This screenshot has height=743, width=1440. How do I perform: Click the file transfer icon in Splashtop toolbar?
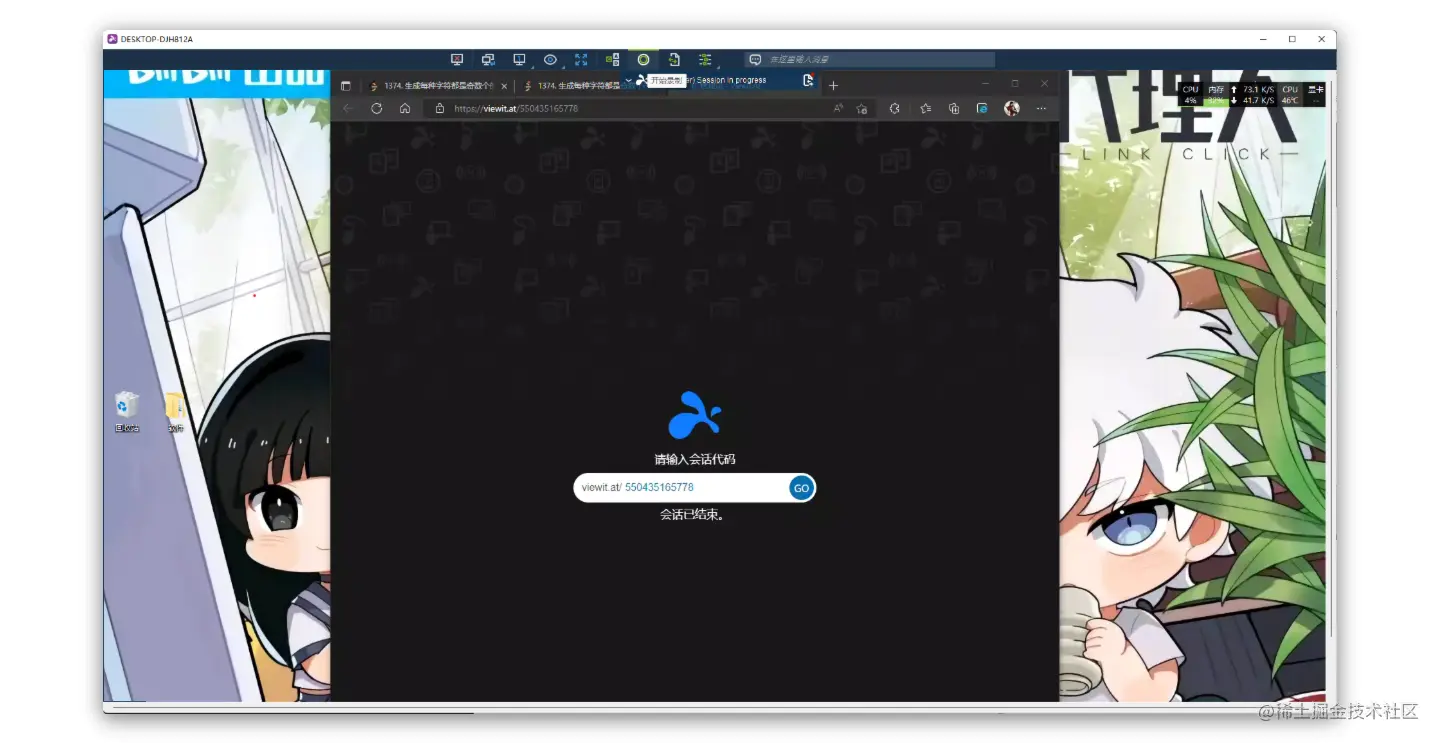coord(674,60)
